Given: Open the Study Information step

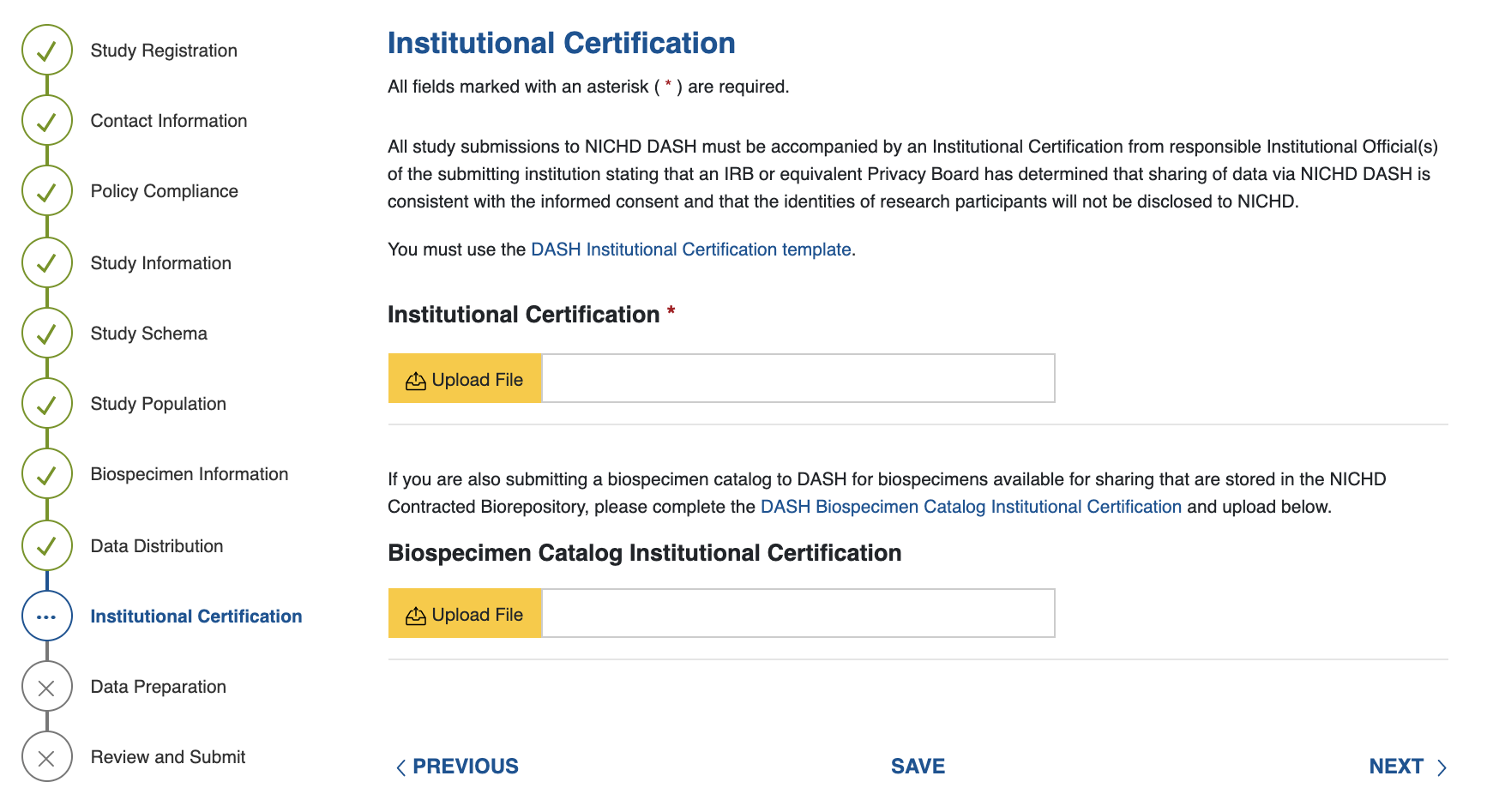Looking at the screenshot, I should (x=160, y=263).
